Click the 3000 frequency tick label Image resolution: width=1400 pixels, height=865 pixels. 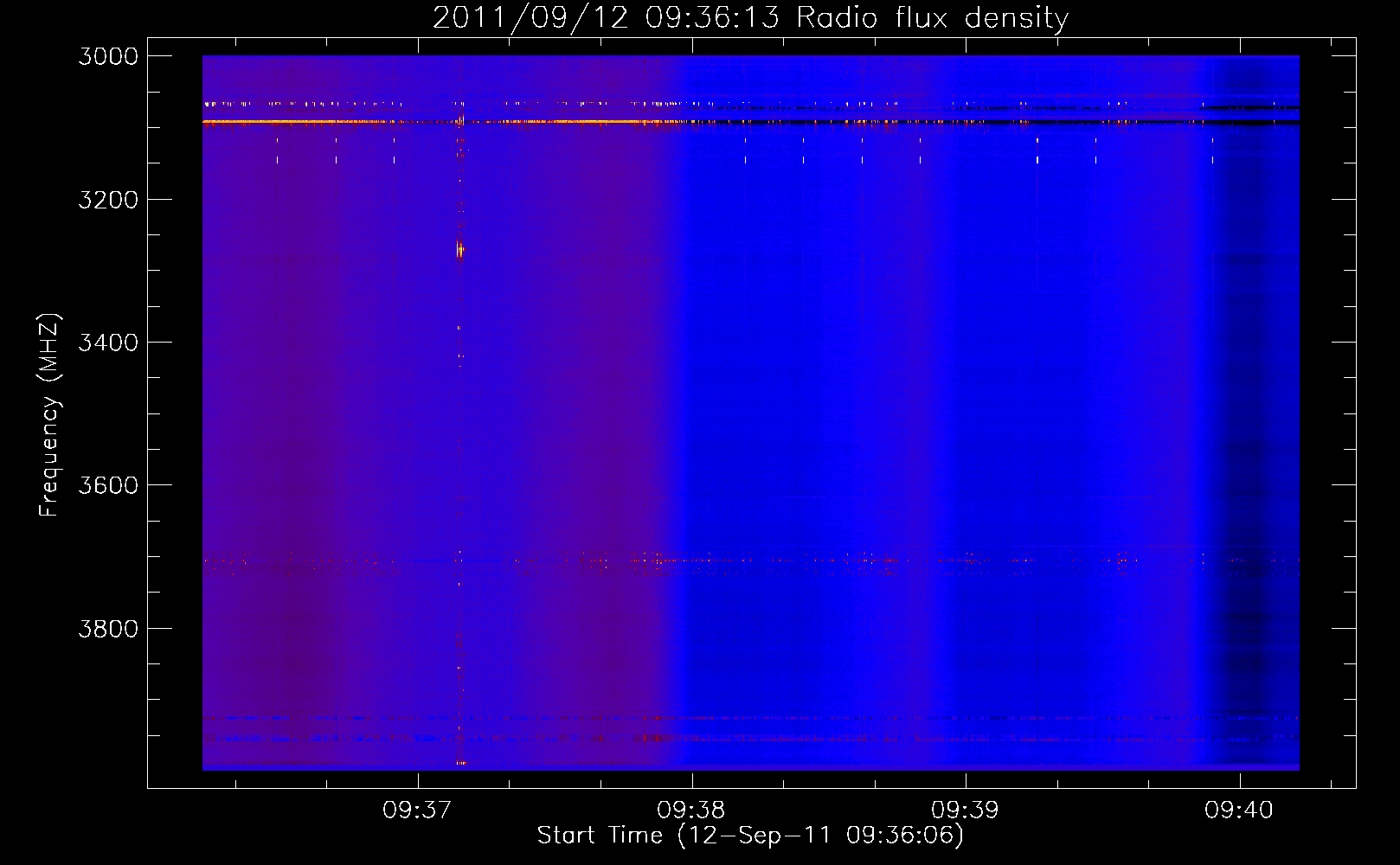[x=108, y=56]
